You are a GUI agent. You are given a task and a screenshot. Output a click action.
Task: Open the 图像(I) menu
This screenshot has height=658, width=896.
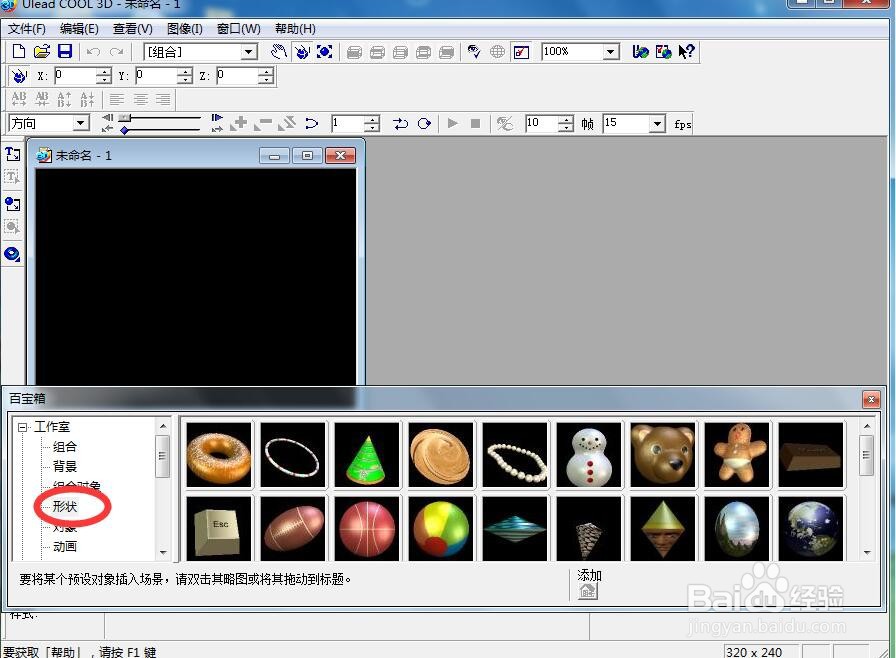click(185, 29)
